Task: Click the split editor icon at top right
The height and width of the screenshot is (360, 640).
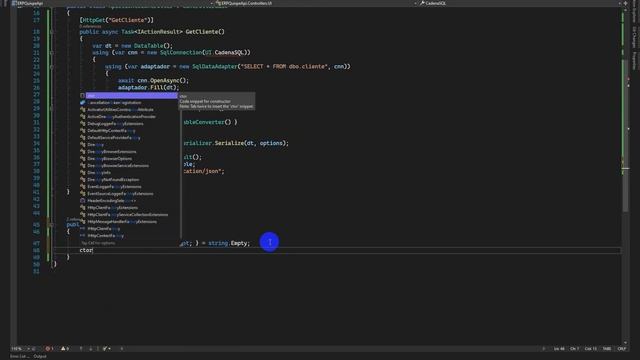Action: 625,3
